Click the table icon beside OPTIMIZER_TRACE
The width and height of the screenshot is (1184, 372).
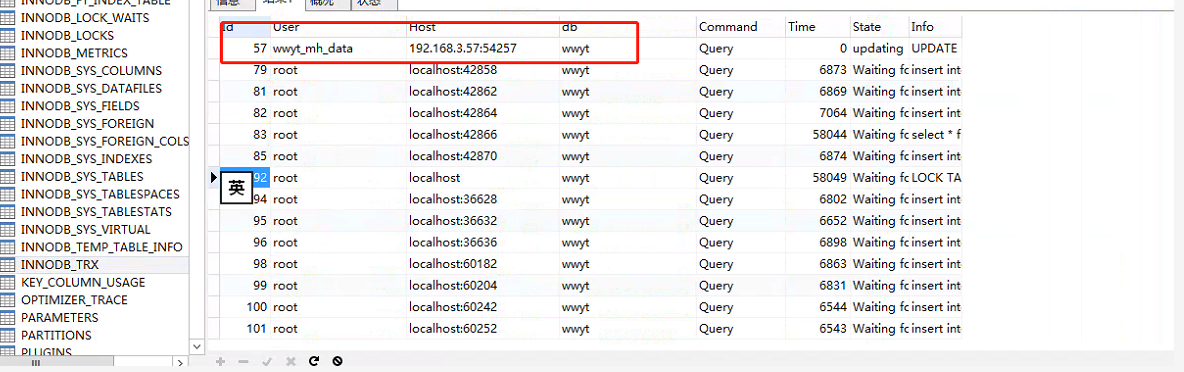tap(8, 300)
